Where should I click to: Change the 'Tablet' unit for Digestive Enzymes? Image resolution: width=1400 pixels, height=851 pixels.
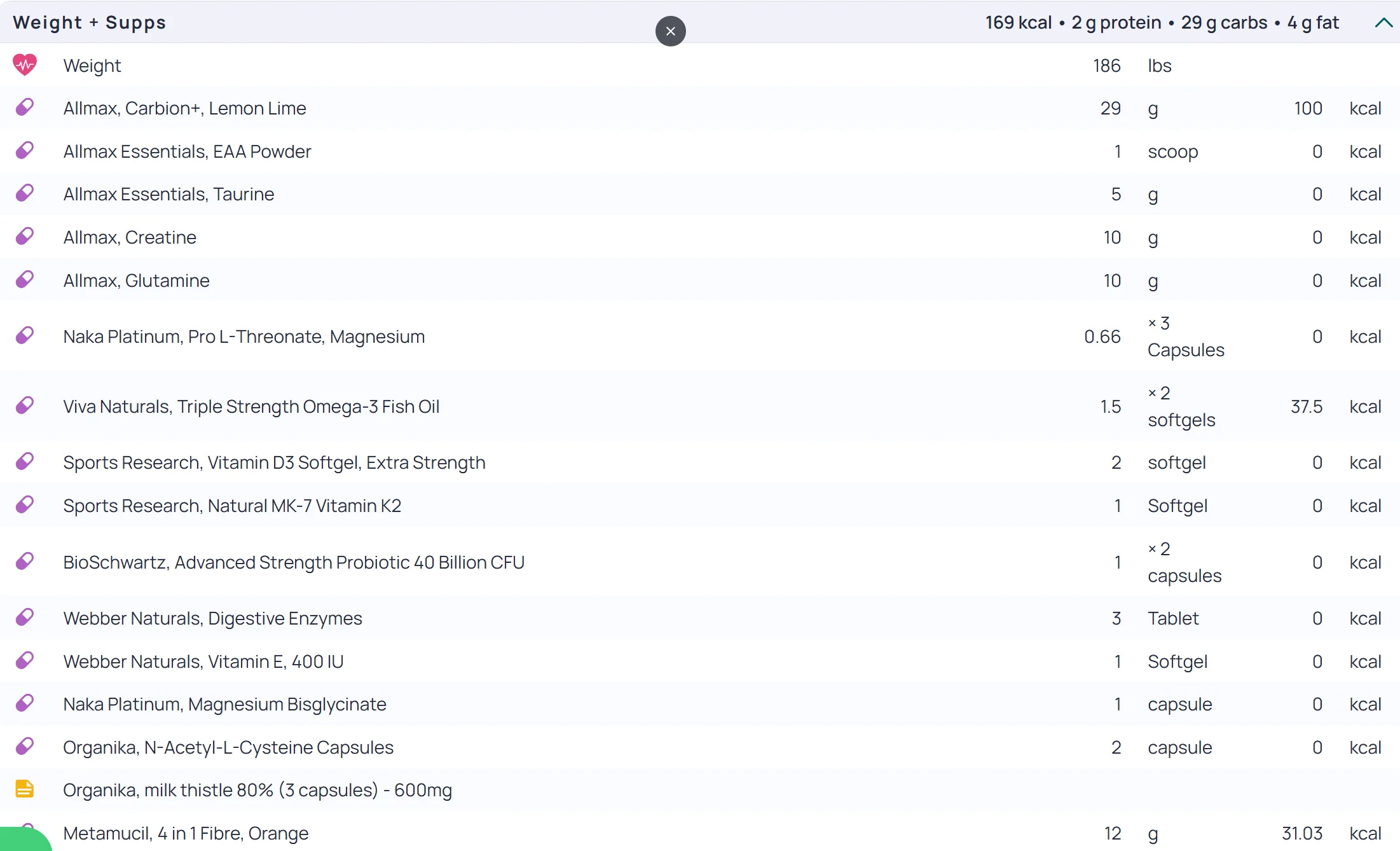(1173, 618)
